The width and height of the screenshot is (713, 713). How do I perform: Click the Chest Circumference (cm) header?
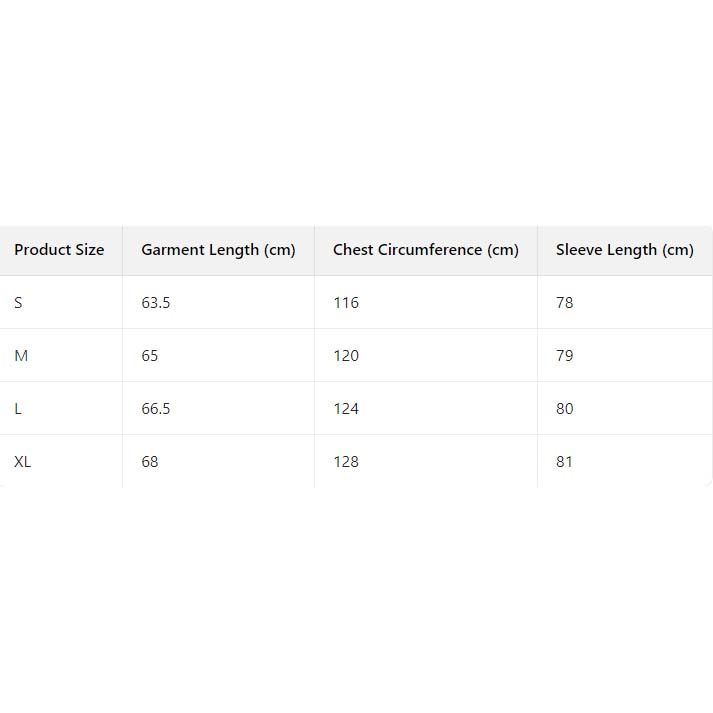pyautogui.click(x=426, y=250)
